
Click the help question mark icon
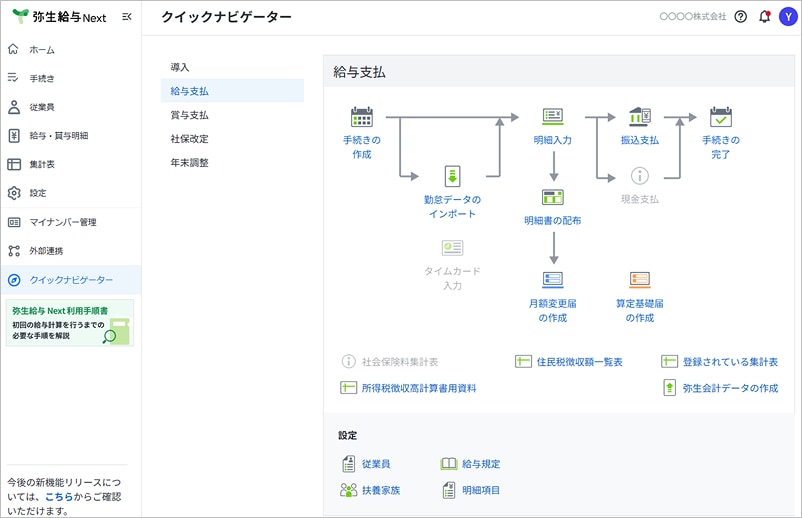pos(740,17)
